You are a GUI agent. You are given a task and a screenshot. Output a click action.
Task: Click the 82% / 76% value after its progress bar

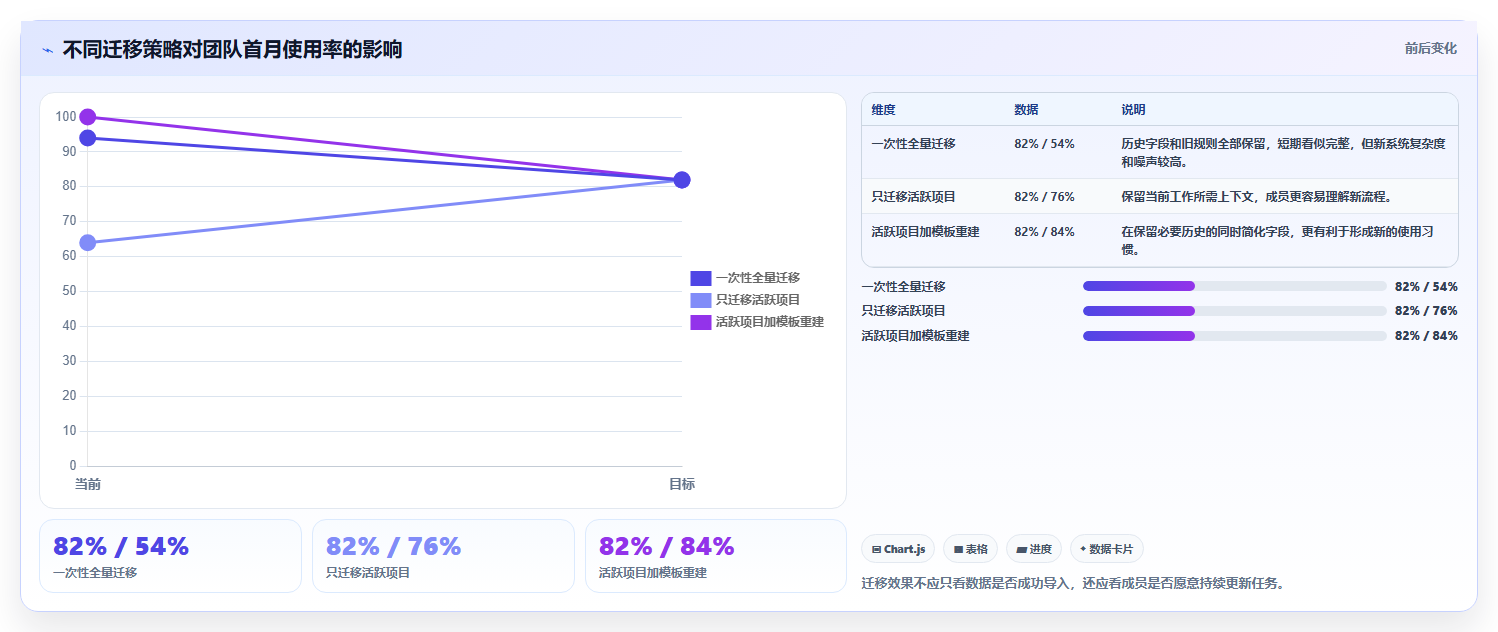click(x=1426, y=311)
